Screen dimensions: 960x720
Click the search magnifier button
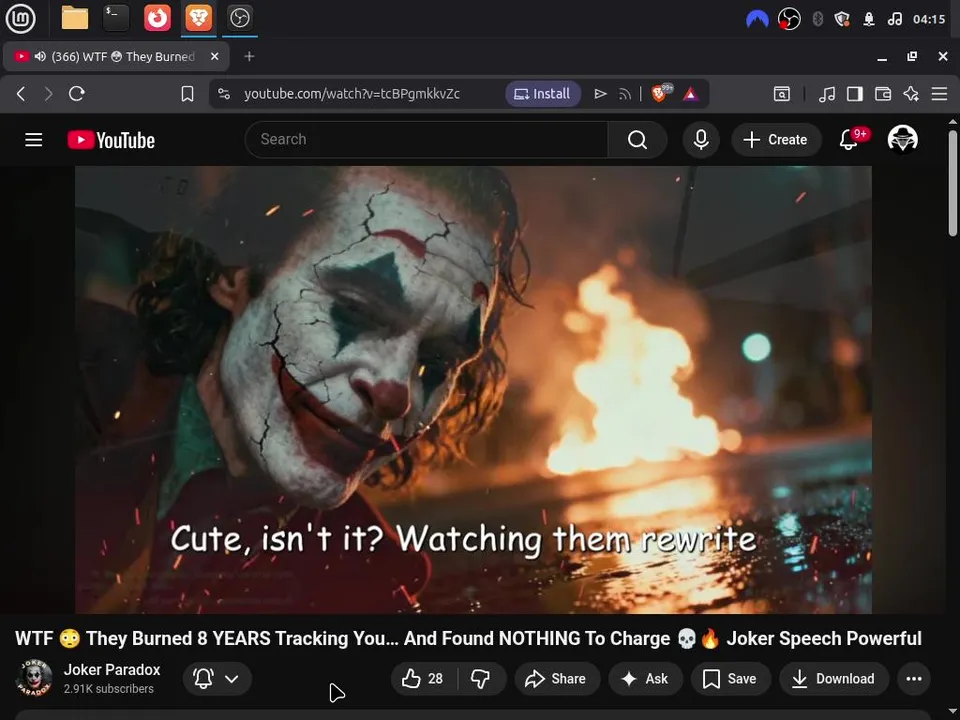pos(637,140)
